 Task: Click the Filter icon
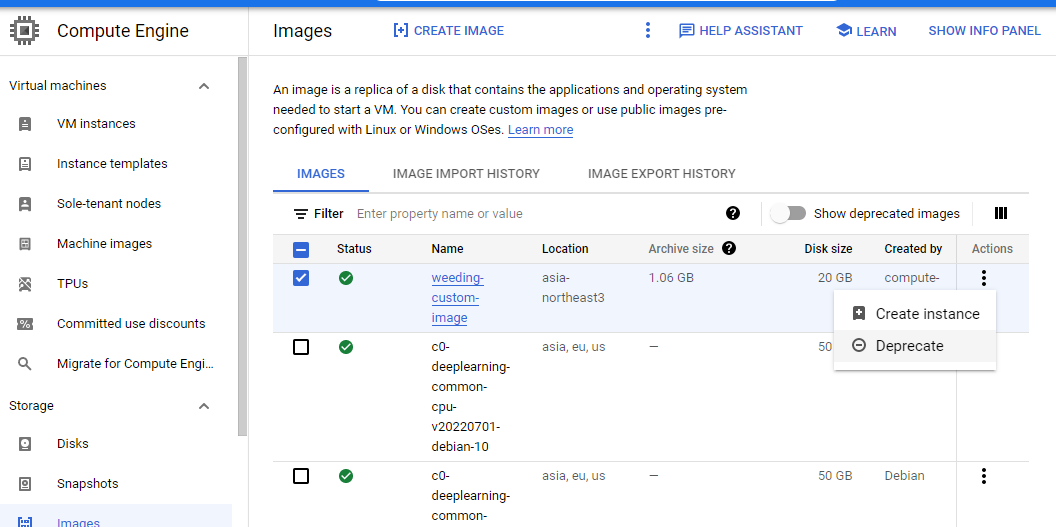(x=300, y=214)
